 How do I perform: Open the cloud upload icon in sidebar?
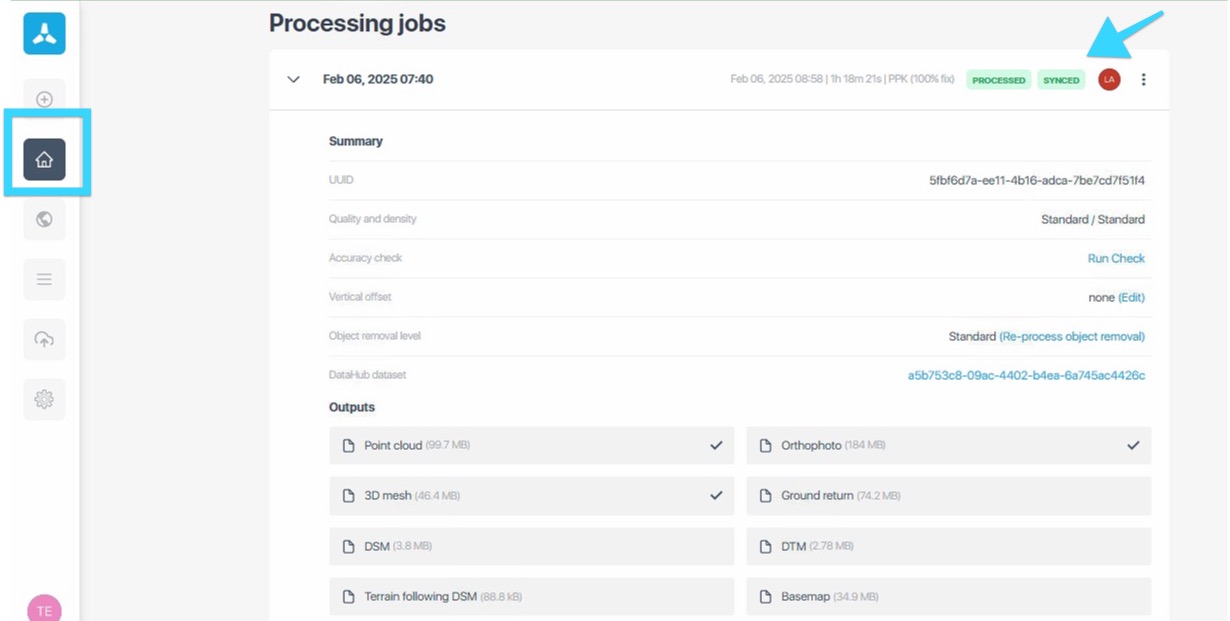pos(44,340)
